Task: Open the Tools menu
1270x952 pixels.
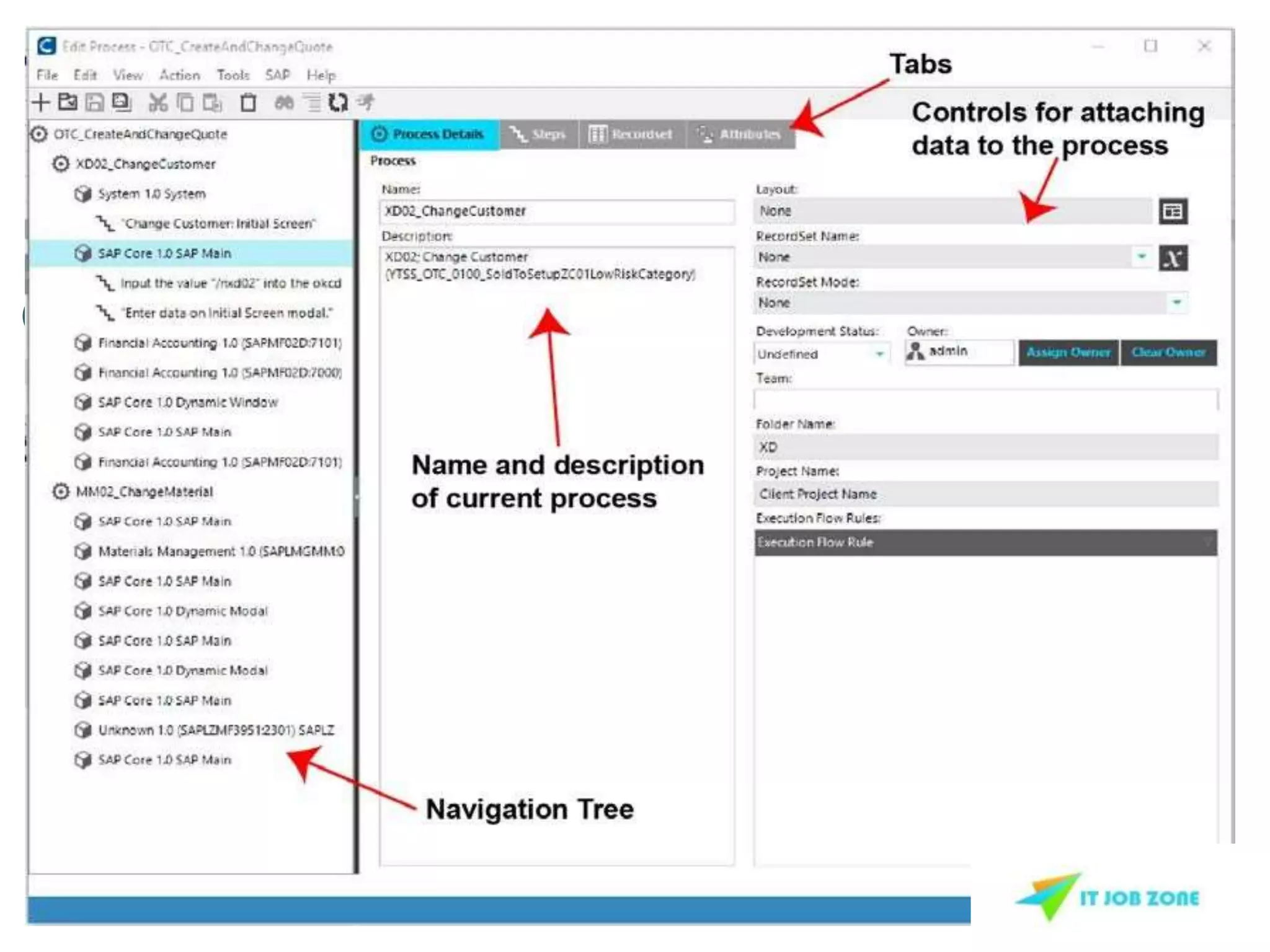Action: pos(233,76)
